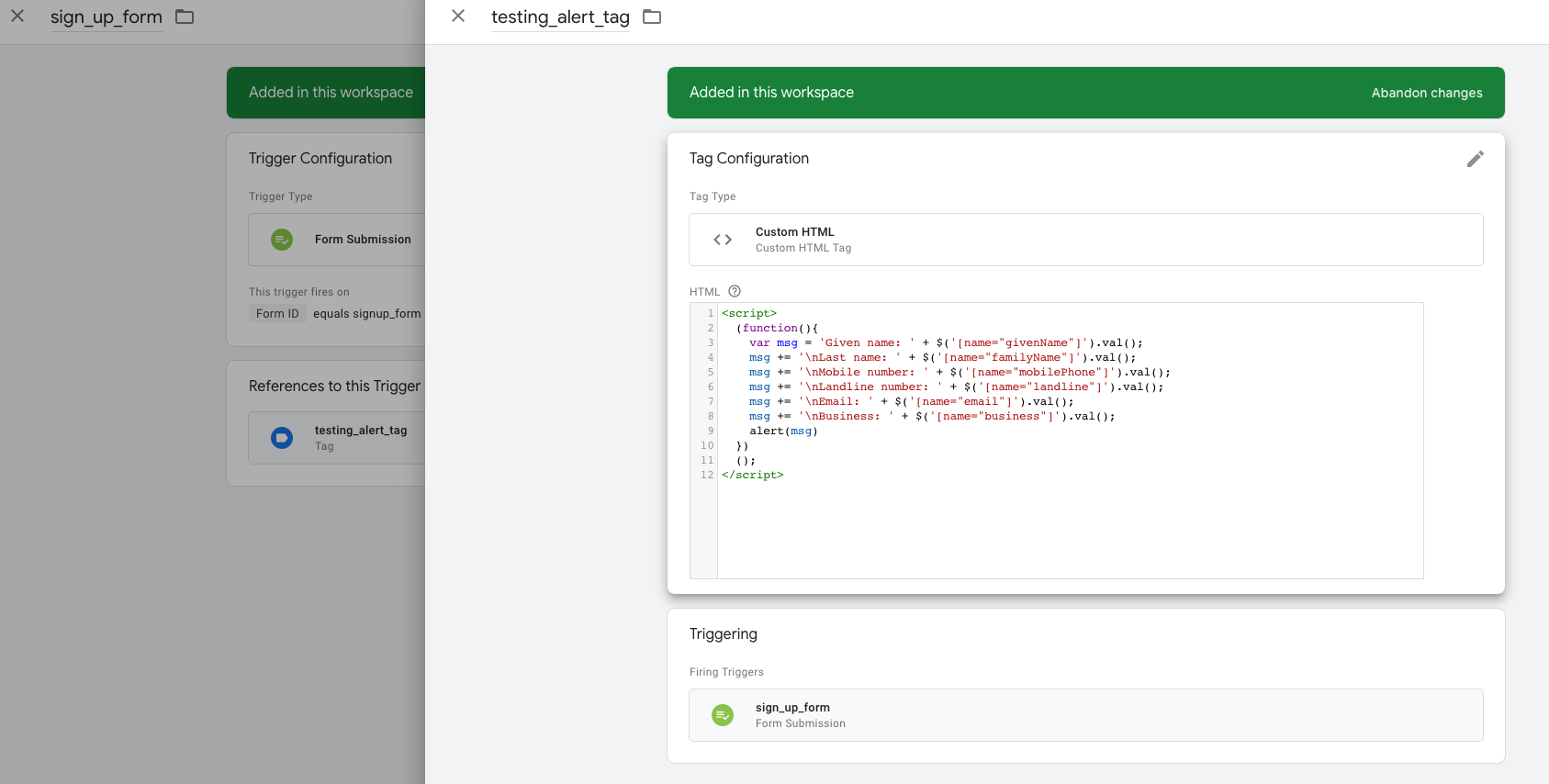Screen dimensions: 1549x784
Task: Open sign_up_form firing trigger
Action: [x=1086, y=715]
